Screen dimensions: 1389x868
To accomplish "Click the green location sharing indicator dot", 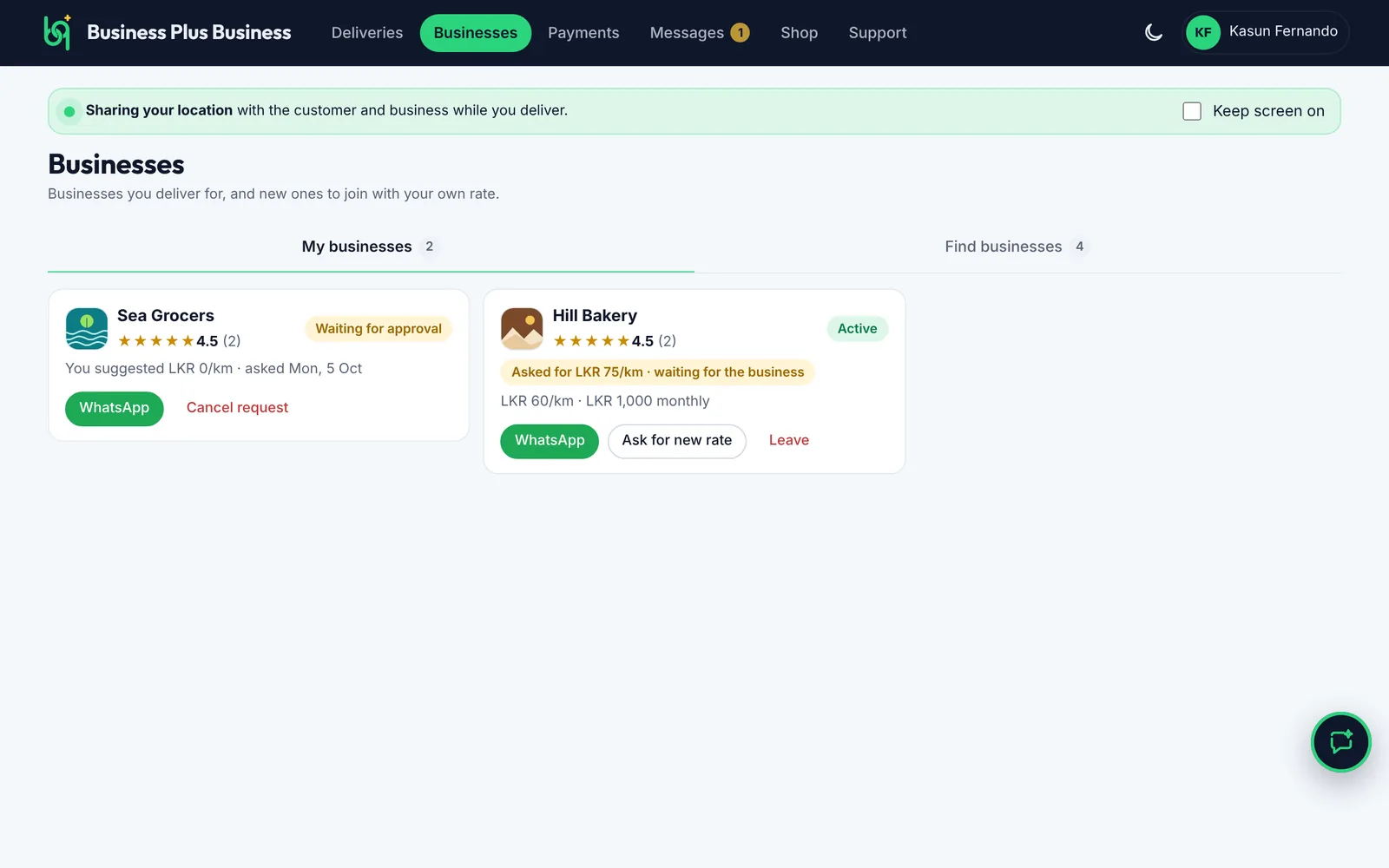I will [69, 111].
